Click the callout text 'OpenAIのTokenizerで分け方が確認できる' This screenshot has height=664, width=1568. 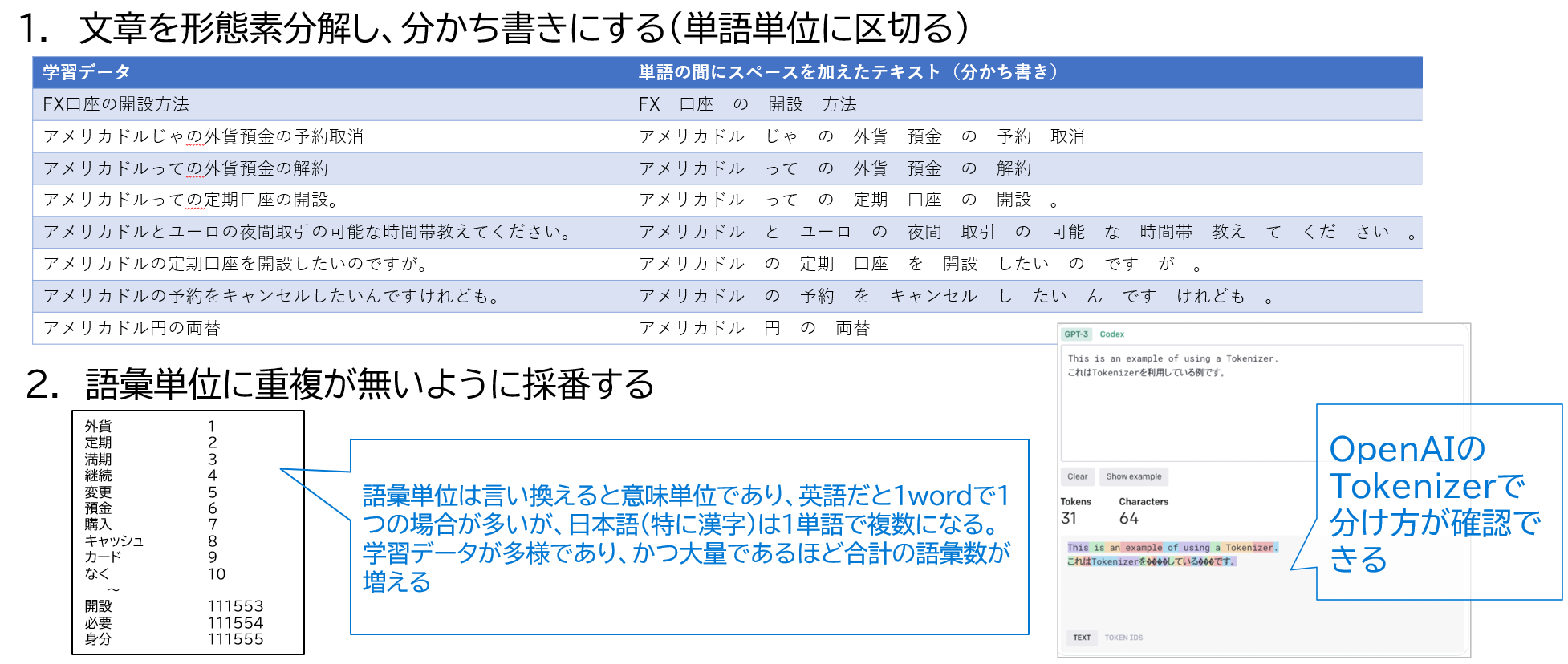(1435, 504)
